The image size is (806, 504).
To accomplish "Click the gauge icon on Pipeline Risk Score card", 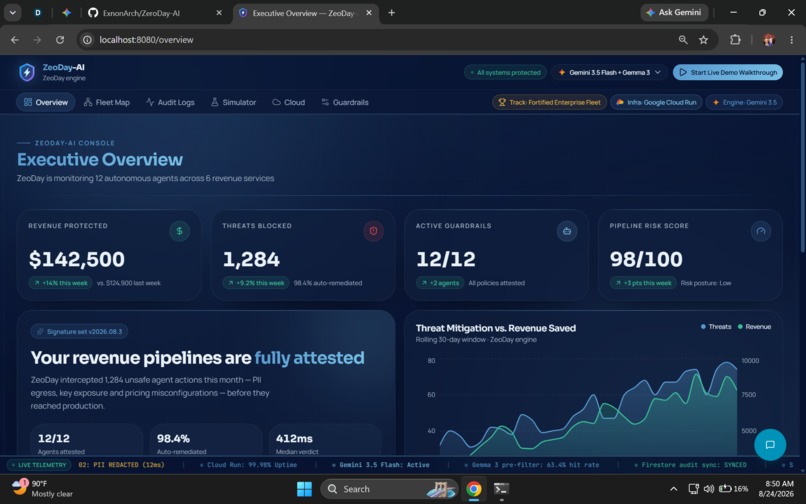I will [761, 231].
